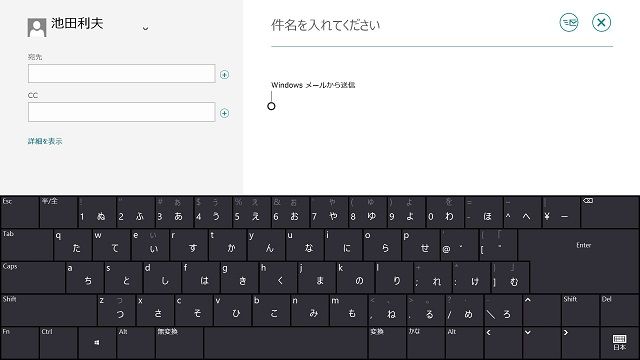Tap the ^ へ key
The image size is (640, 360).
[522, 212]
